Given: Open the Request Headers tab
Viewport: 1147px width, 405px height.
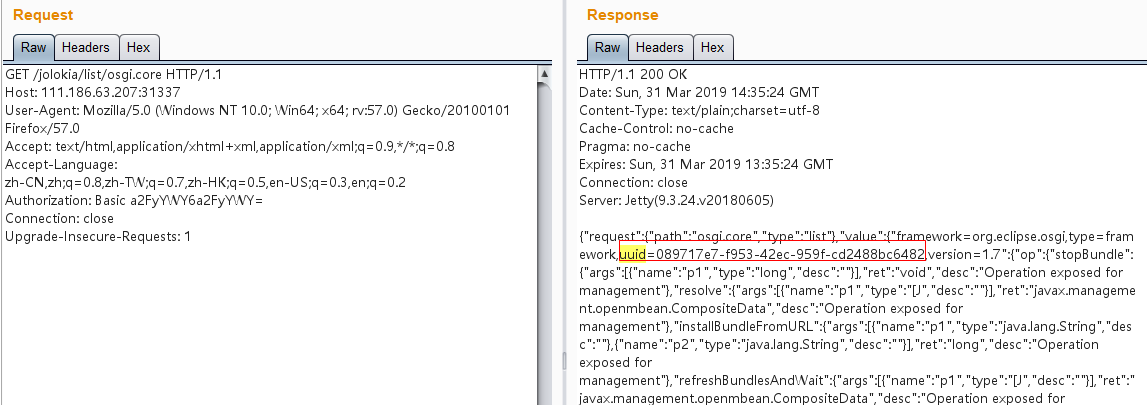Looking at the screenshot, I should tap(86, 48).
